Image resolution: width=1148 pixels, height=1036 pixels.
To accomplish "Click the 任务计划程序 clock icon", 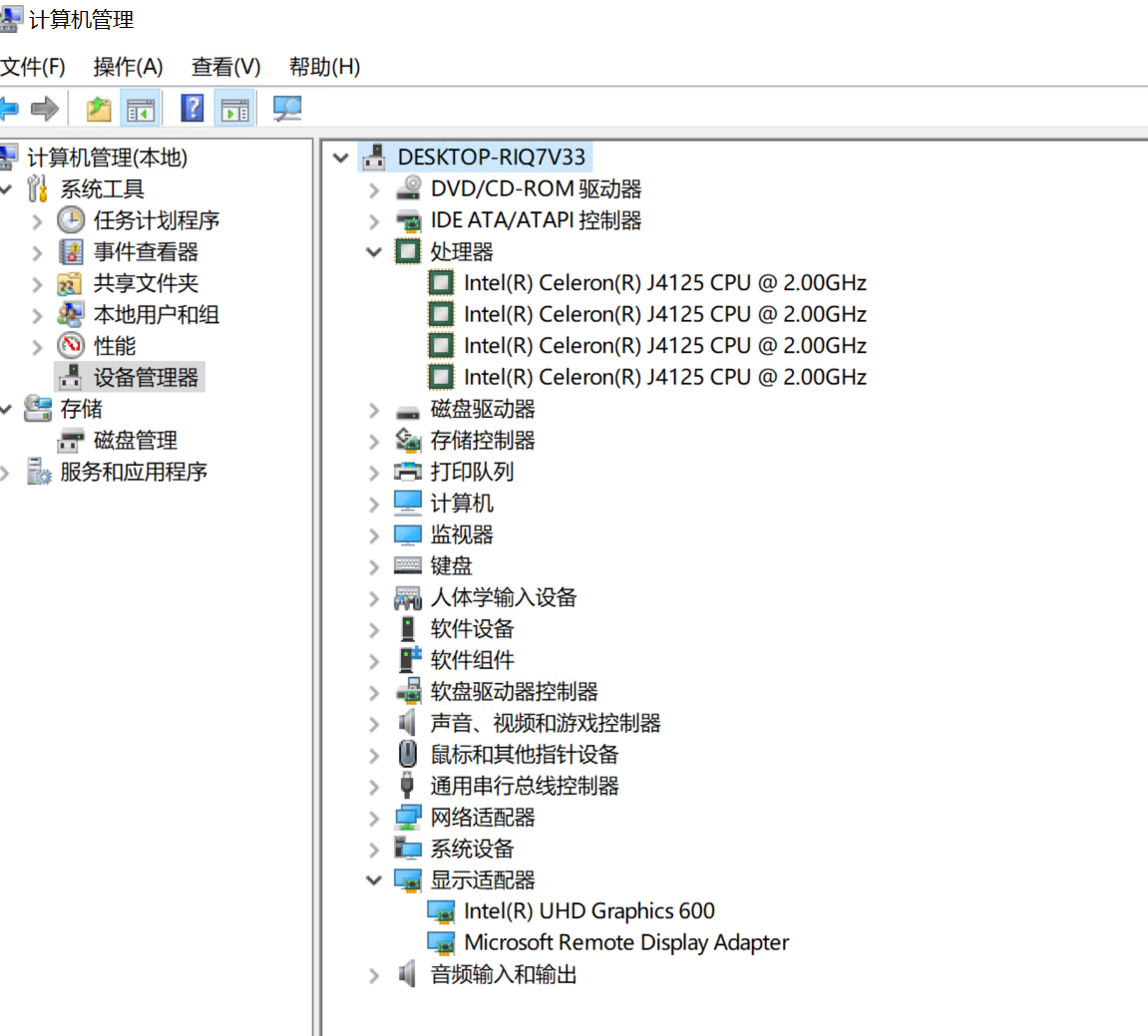I will [x=71, y=220].
